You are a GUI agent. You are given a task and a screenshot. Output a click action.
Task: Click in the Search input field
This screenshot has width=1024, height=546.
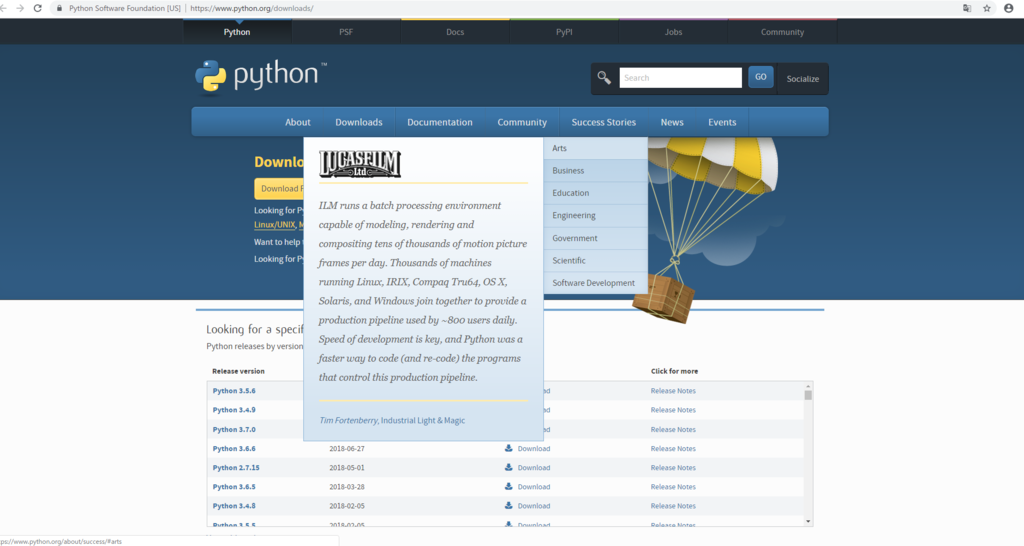[x=680, y=78]
